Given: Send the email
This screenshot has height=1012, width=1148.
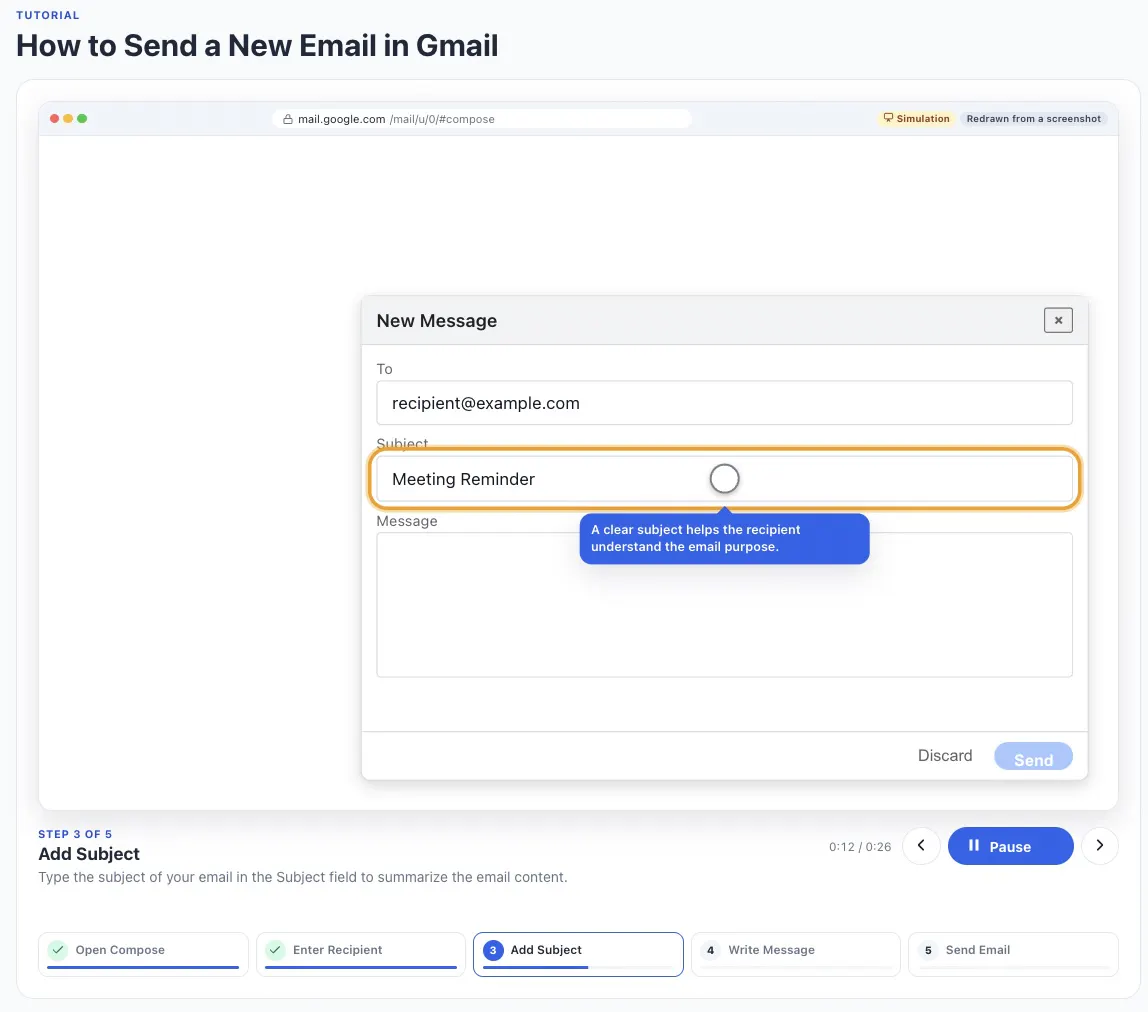Looking at the screenshot, I should click(x=1033, y=756).
